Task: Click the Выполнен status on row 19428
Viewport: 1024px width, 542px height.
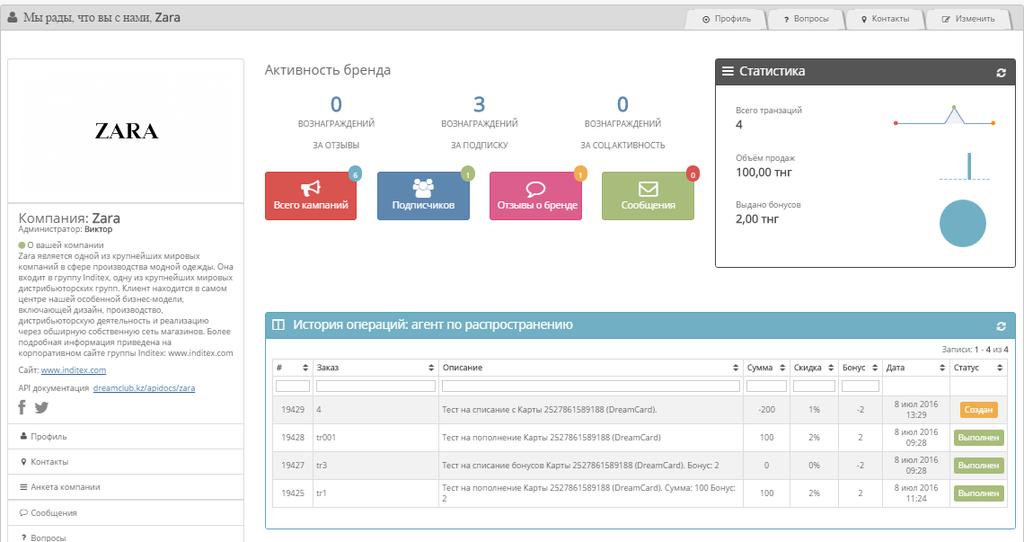Action: 978,438
